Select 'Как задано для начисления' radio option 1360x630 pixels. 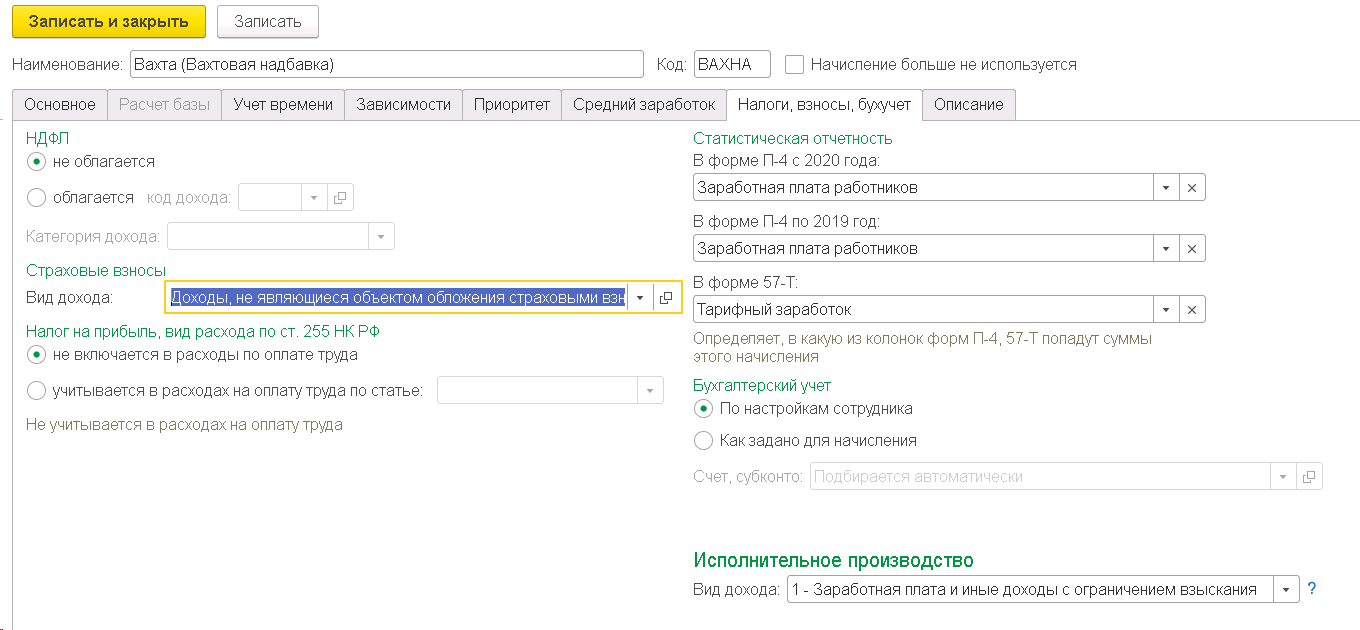coord(703,440)
